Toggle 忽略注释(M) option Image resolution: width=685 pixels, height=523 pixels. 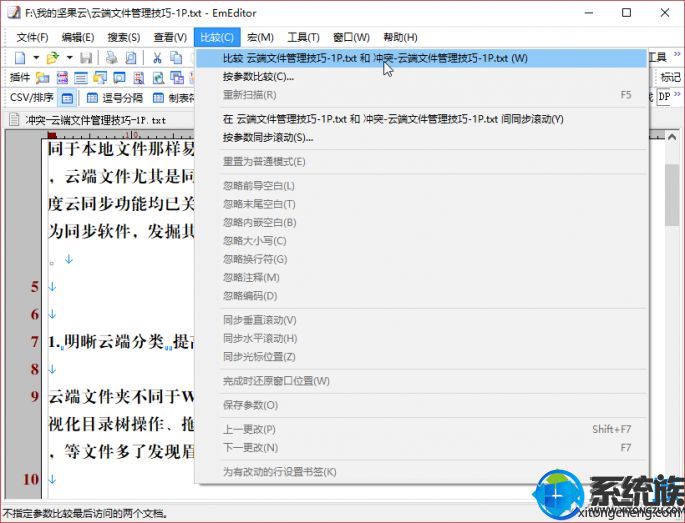click(x=421, y=277)
